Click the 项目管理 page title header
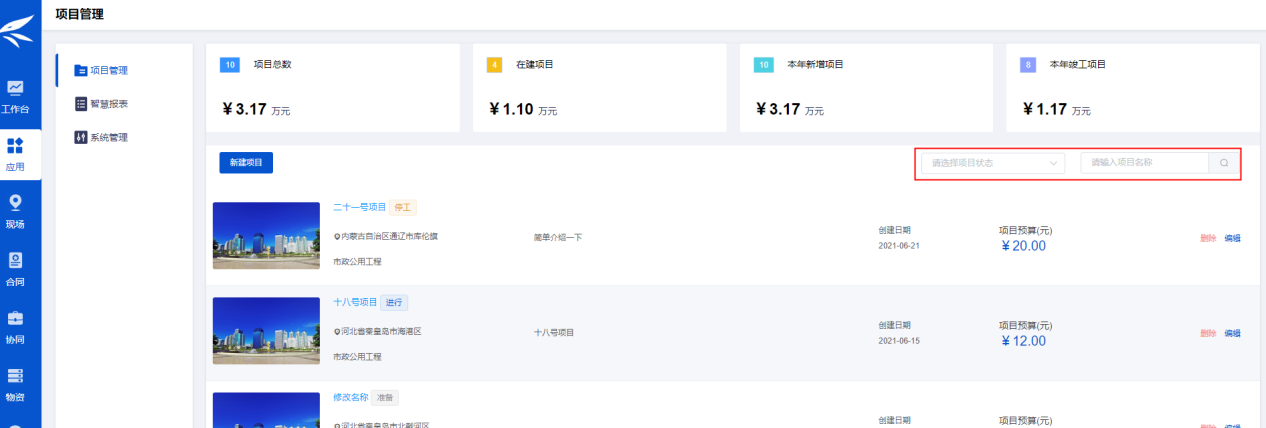The width and height of the screenshot is (1266, 428). [x=79, y=14]
